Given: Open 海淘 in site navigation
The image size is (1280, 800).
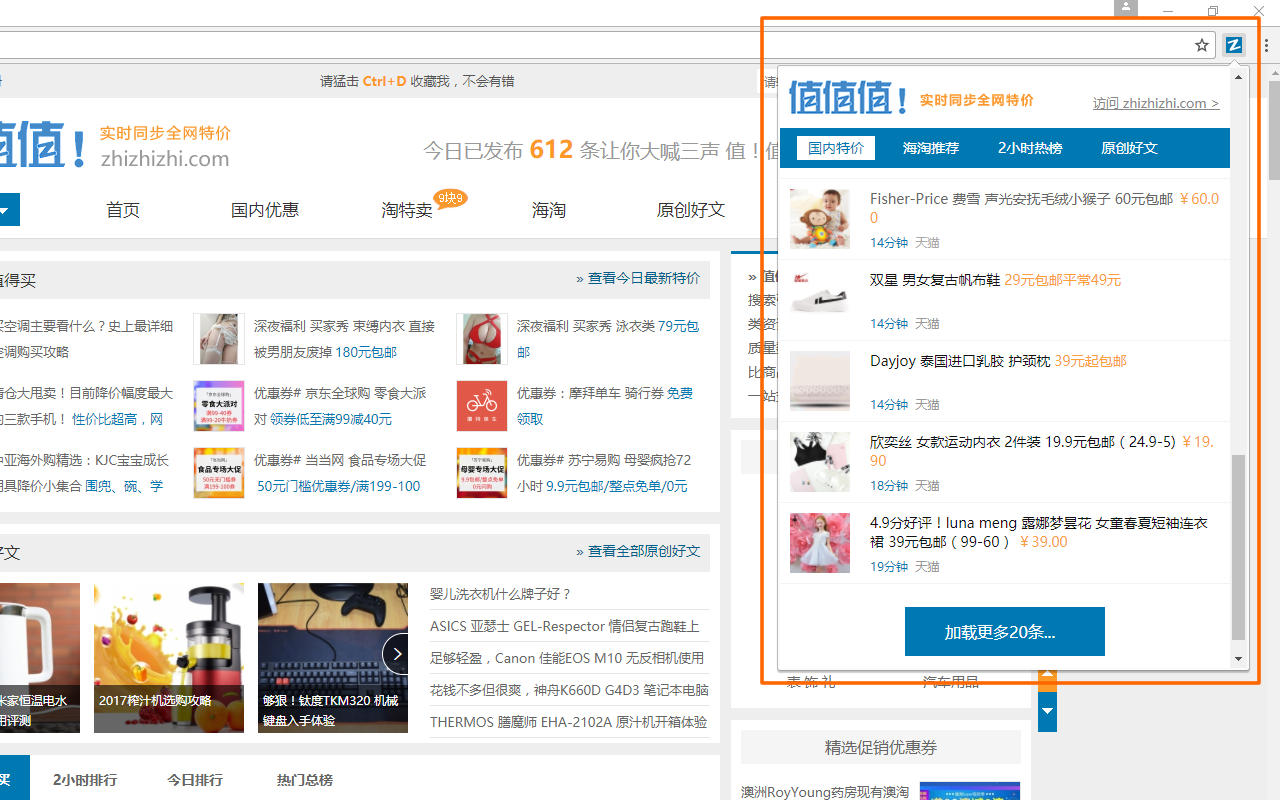Looking at the screenshot, I should 549,210.
